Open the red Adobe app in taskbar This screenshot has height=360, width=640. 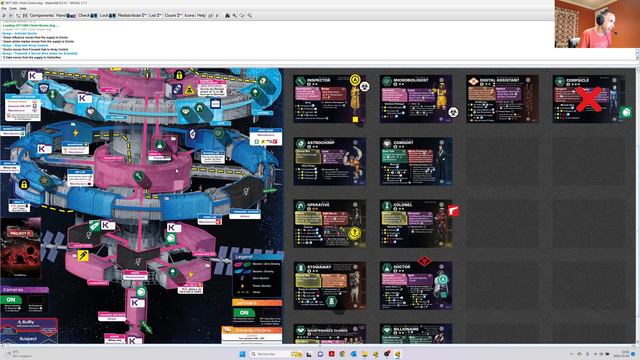point(331,354)
